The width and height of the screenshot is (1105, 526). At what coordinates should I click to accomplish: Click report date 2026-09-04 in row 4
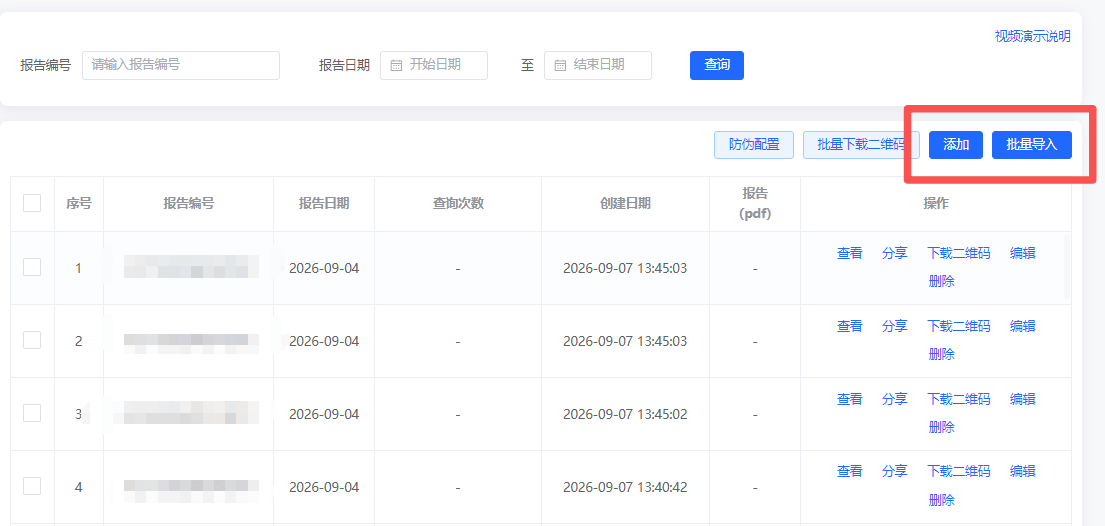[324, 487]
